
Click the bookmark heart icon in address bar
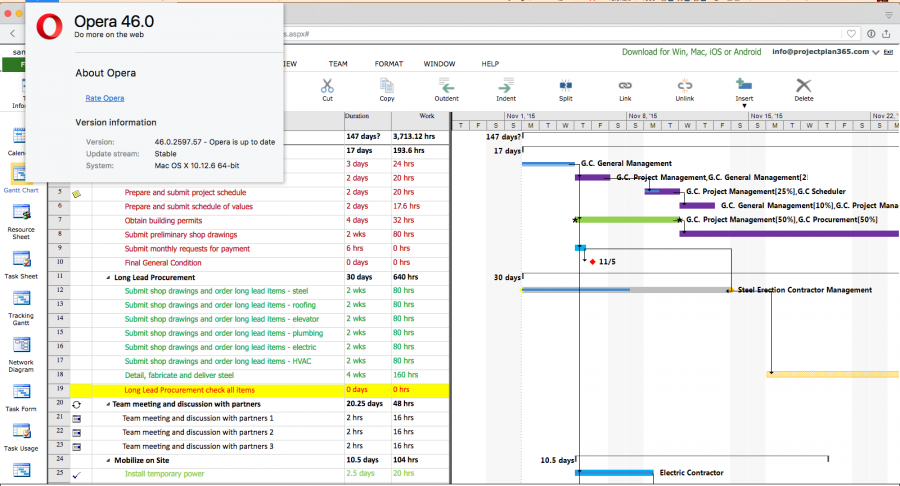coord(851,34)
